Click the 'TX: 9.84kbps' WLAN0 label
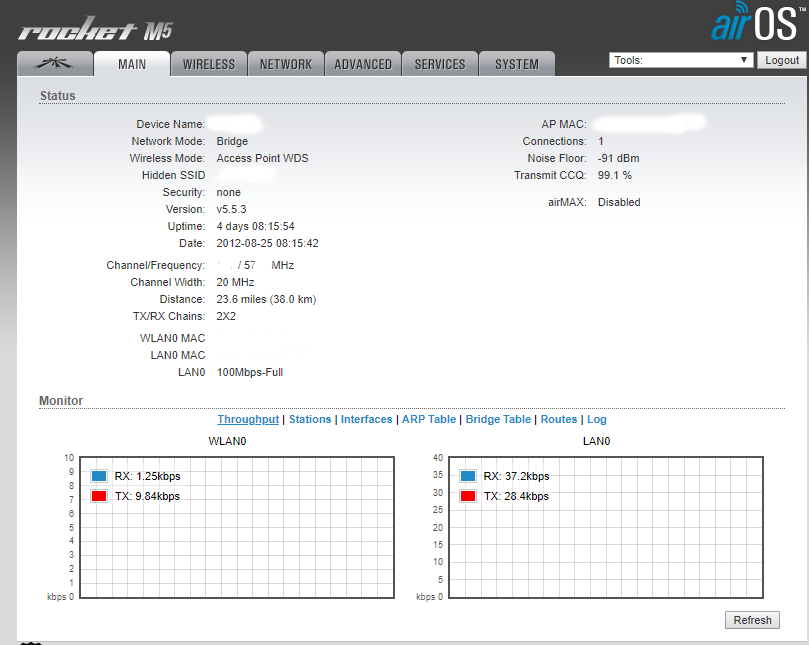This screenshot has width=809, height=645. 148,496
